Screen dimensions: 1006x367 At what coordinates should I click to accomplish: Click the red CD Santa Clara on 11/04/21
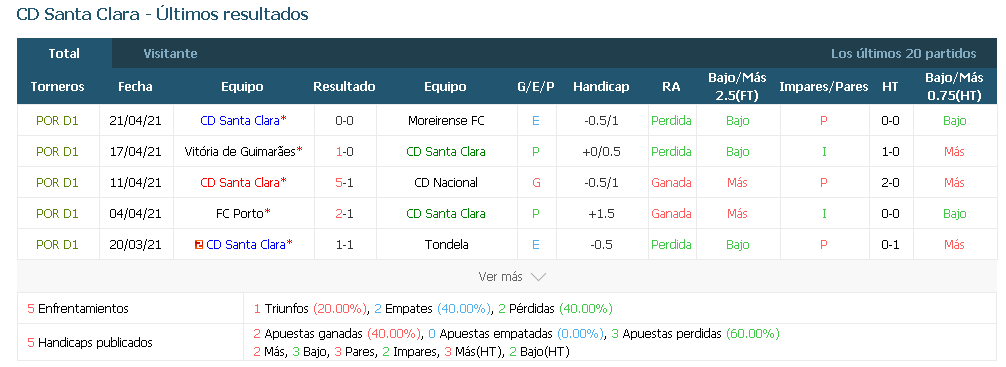coord(240,183)
